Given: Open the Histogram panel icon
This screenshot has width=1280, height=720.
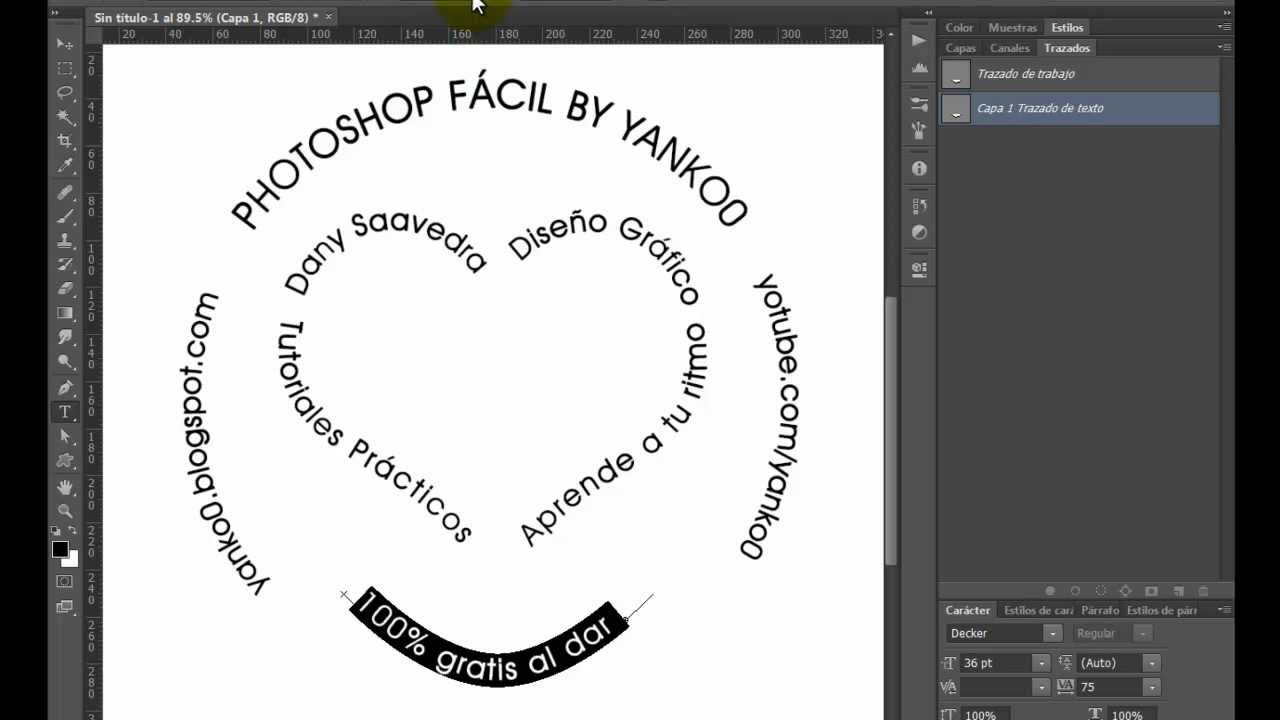Looking at the screenshot, I should click(x=919, y=67).
